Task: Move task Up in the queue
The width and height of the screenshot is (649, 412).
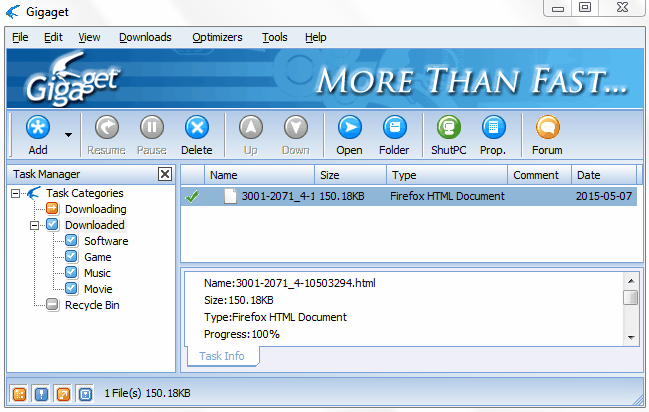Action: point(250,135)
